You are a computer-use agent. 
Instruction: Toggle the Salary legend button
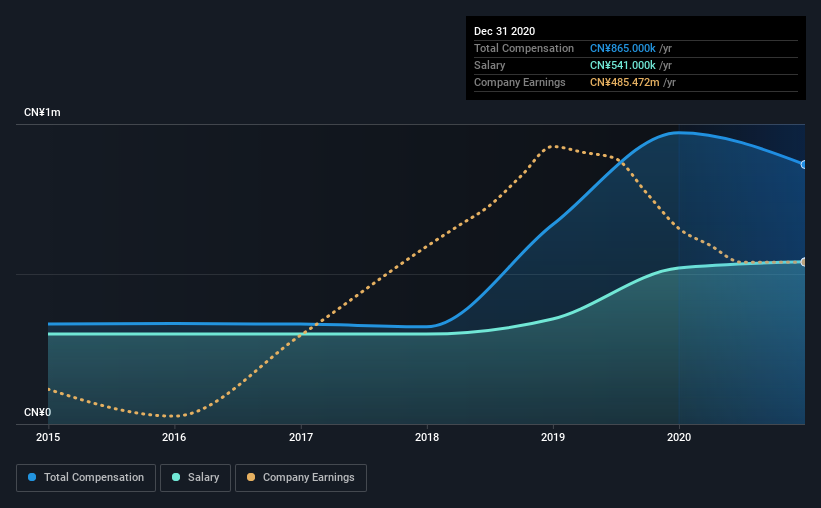[195, 478]
